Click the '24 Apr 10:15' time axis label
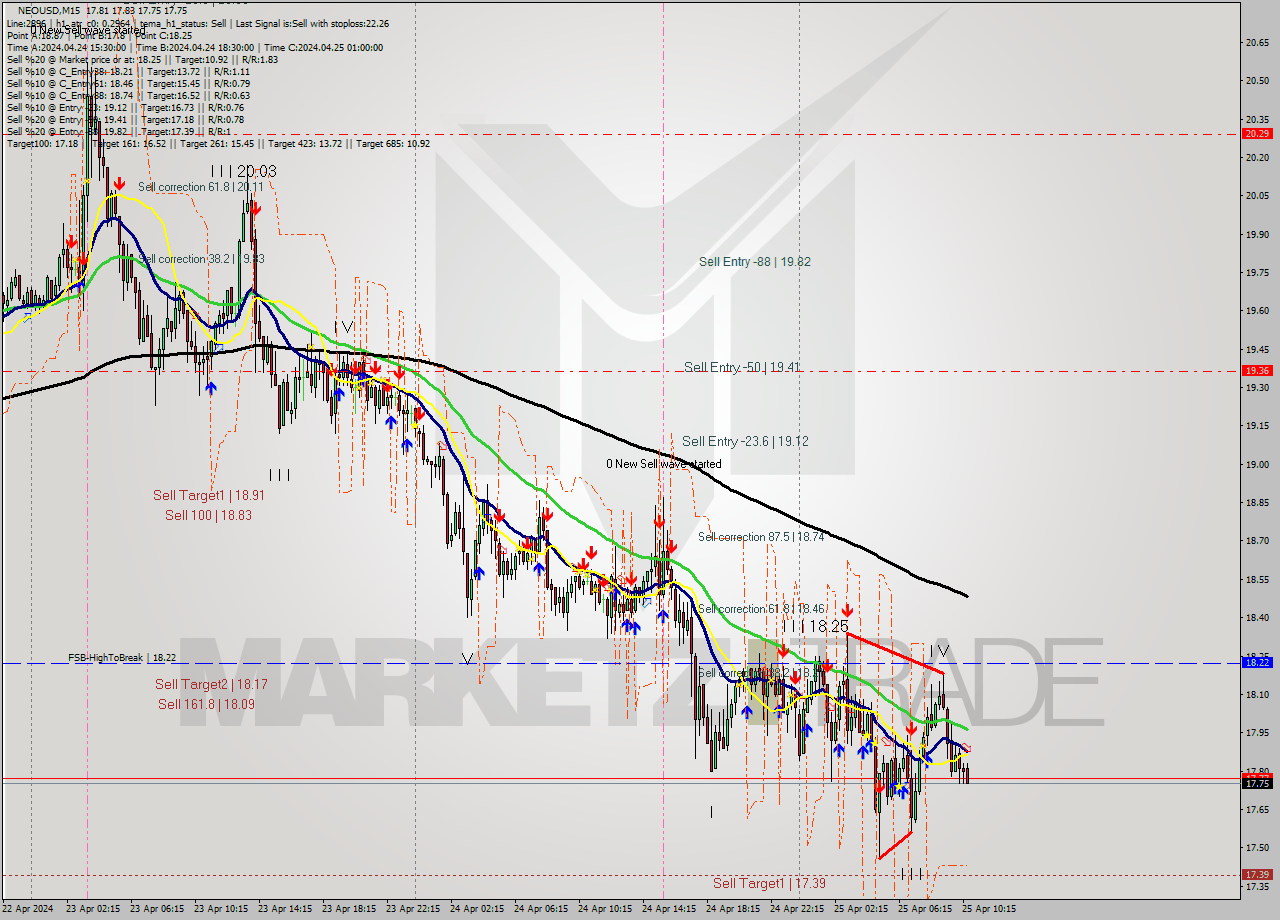 (x=605, y=909)
